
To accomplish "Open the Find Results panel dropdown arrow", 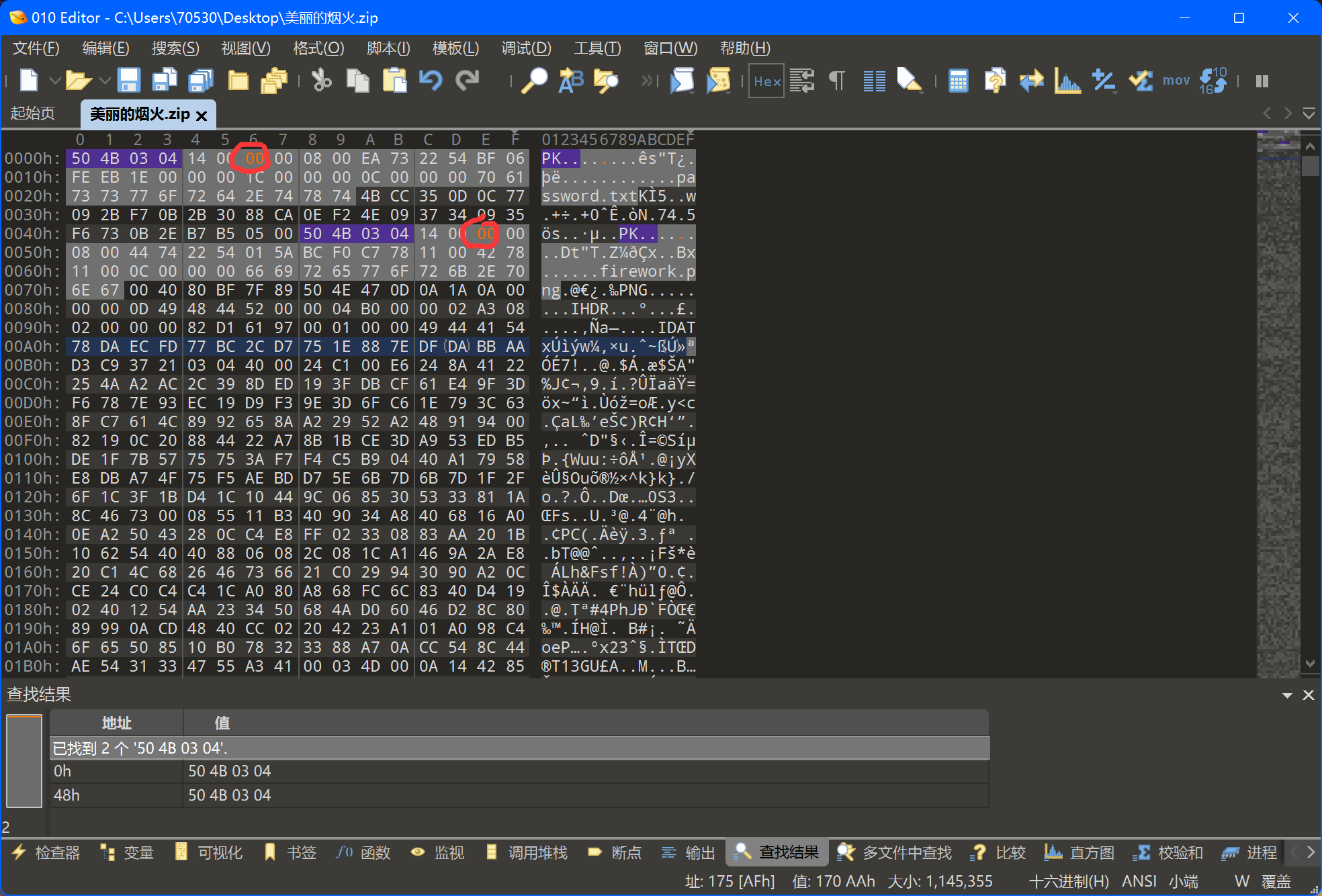I will pos(1287,695).
